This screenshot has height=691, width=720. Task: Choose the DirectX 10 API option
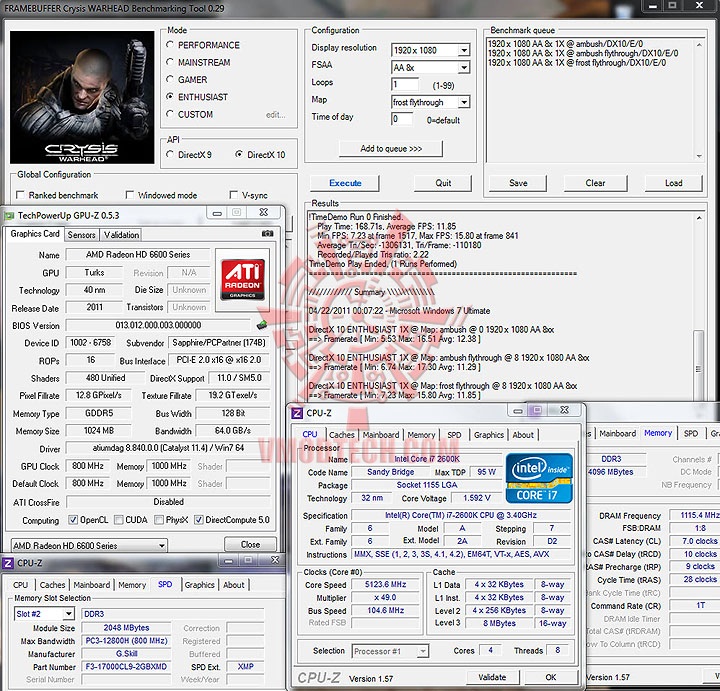pyautogui.click(x=239, y=154)
